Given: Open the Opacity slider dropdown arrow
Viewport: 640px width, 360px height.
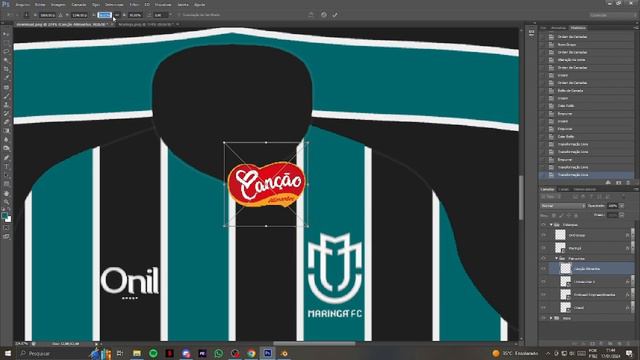Looking at the screenshot, I should pyautogui.click(x=622, y=206).
